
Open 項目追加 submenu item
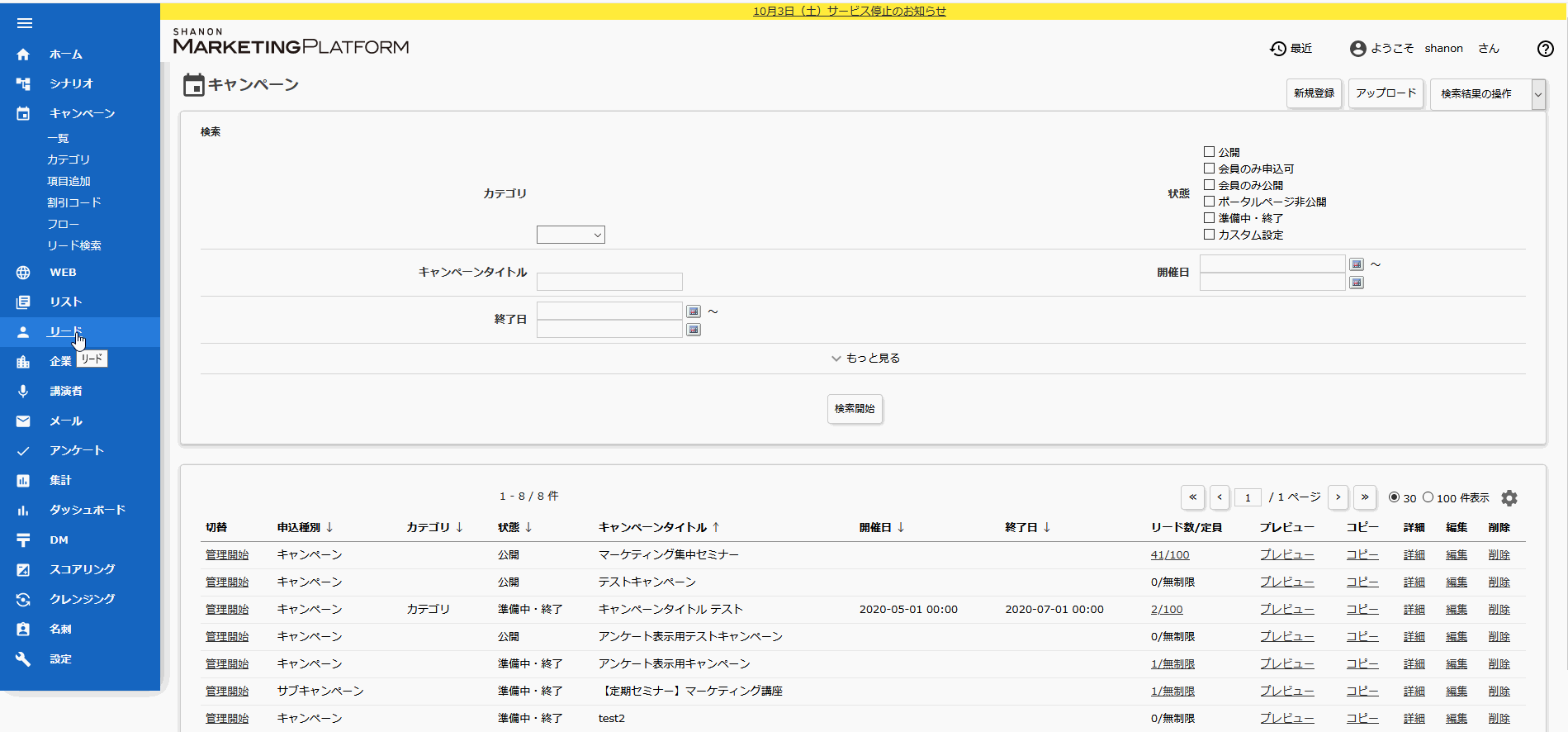pyautogui.click(x=69, y=182)
